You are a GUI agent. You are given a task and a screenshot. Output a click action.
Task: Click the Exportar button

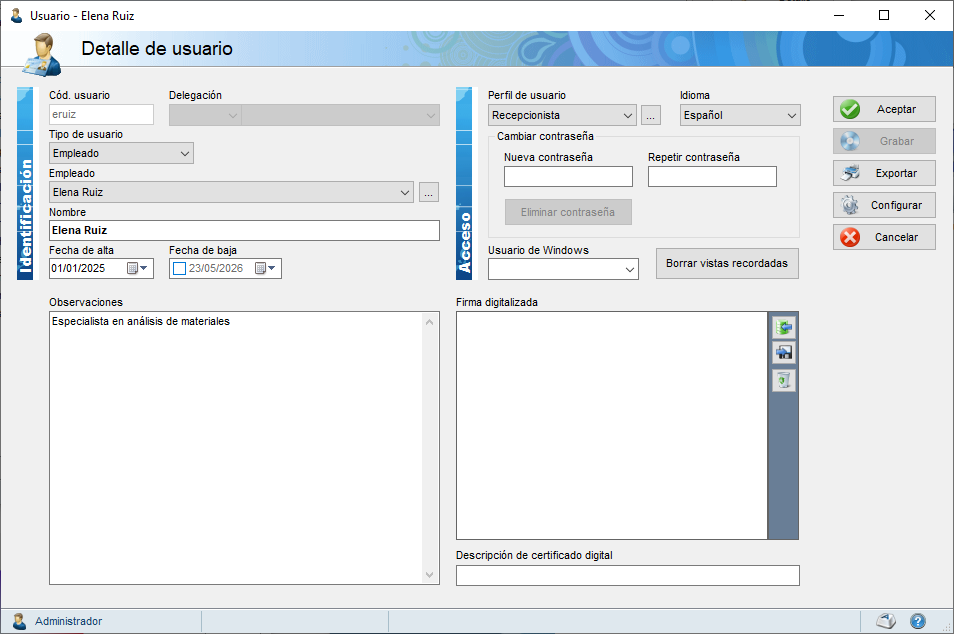click(884, 173)
